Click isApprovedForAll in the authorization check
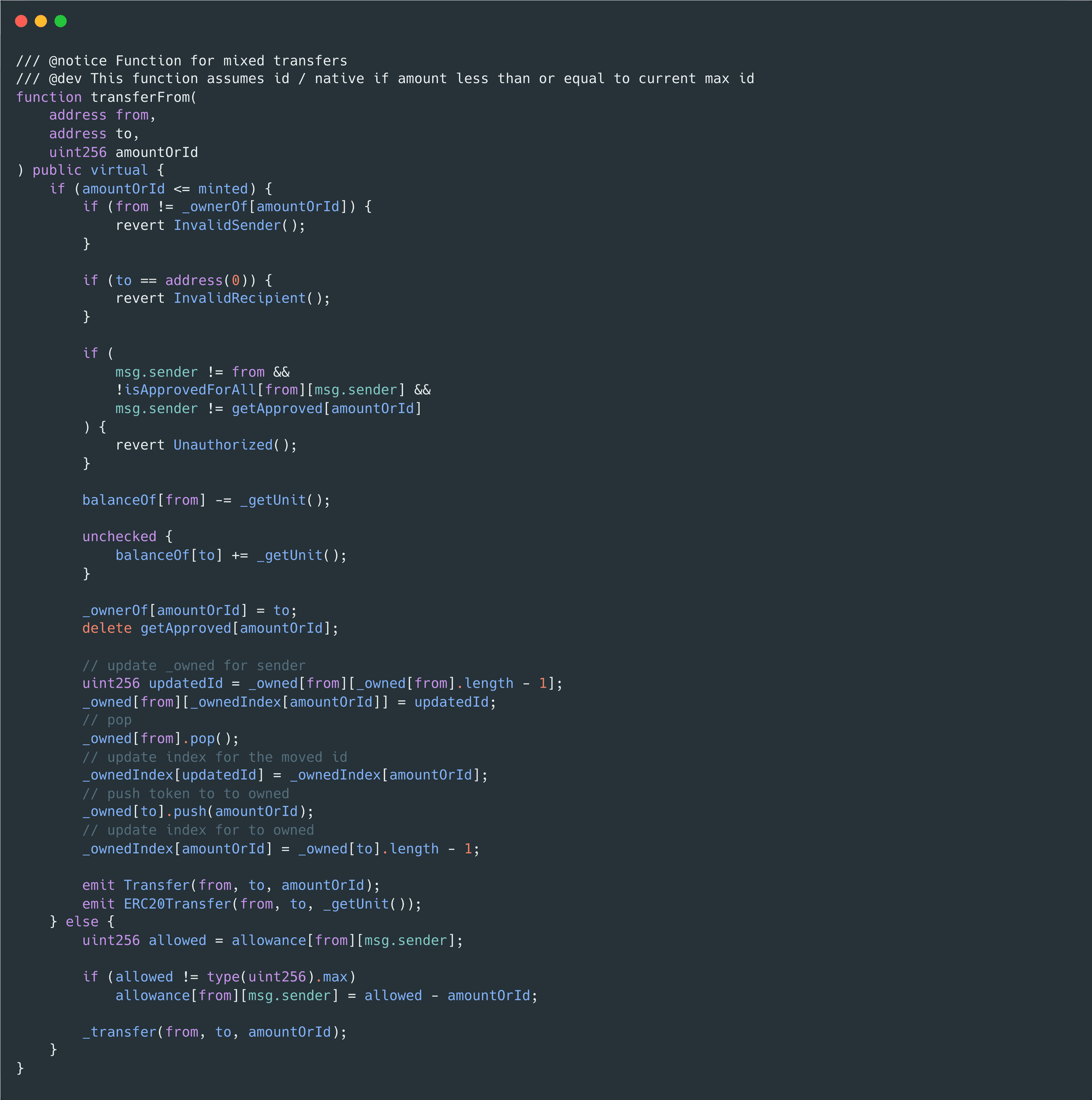Screen dimensions: 1092x1100 point(190,390)
